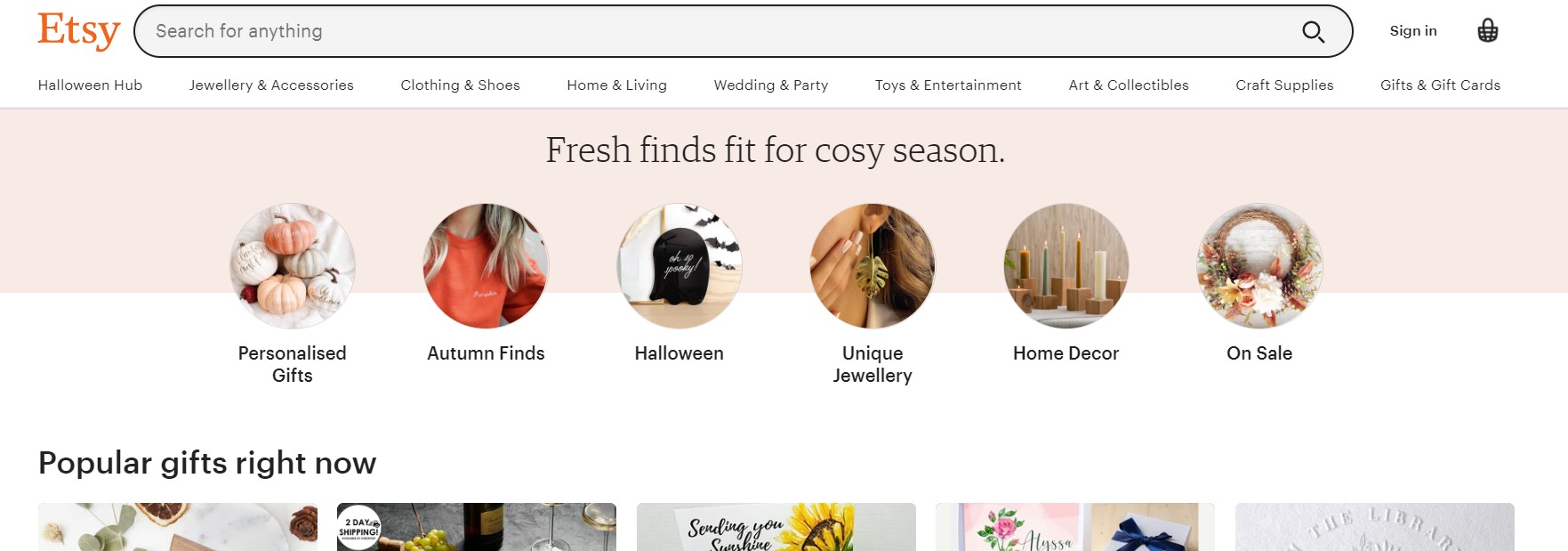Open the sunflower card gift thumbnail

pyautogui.click(x=776, y=527)
